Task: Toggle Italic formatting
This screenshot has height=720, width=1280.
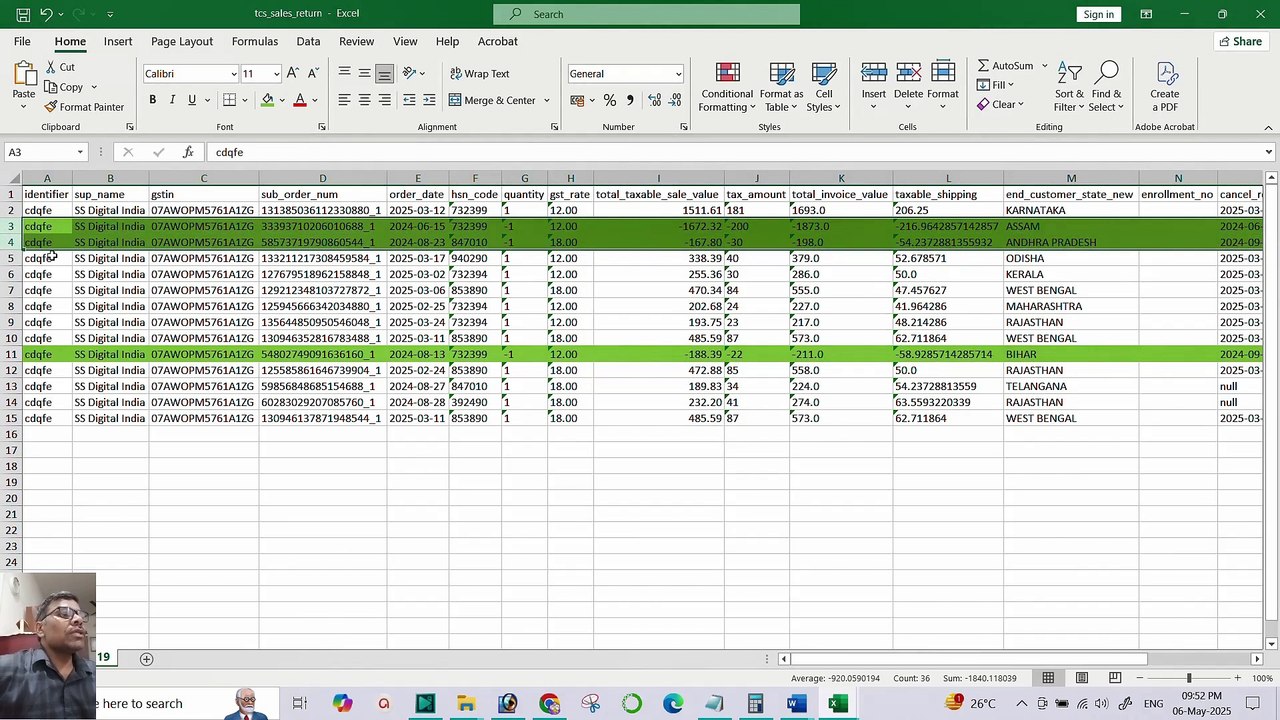Action: pos(172,100)
